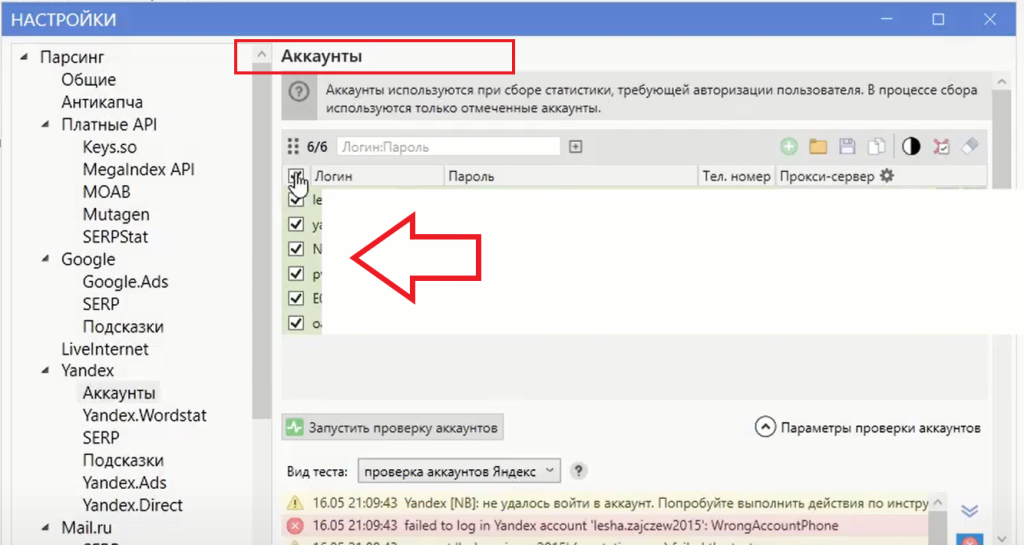
Task: Open proxy settings gear in Прокси-сервер column
Action: [x=887, y=176]
